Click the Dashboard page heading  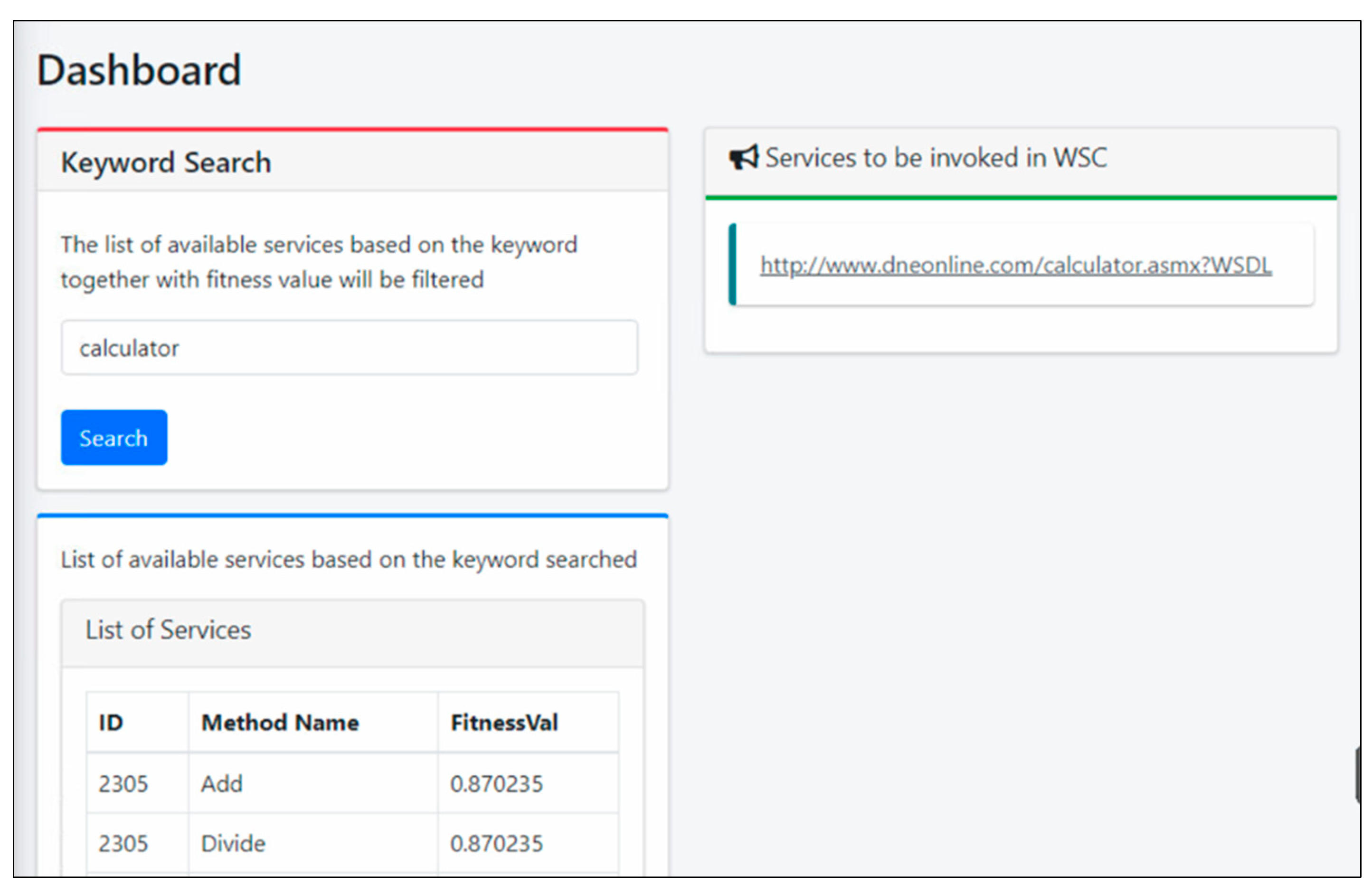point(139,70)
